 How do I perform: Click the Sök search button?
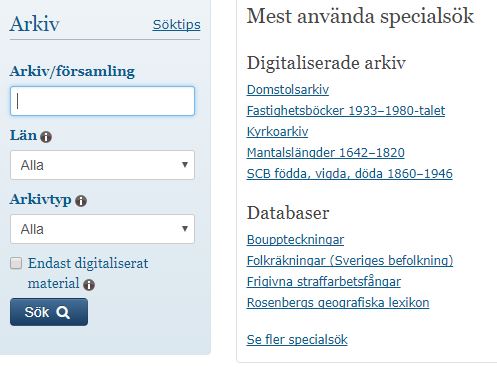[x=49, y=312]
